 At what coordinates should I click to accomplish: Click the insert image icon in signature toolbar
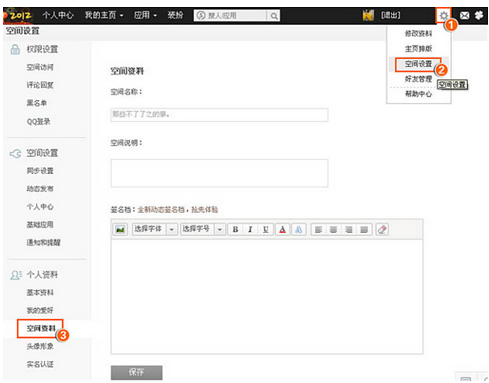pos(120,229)
